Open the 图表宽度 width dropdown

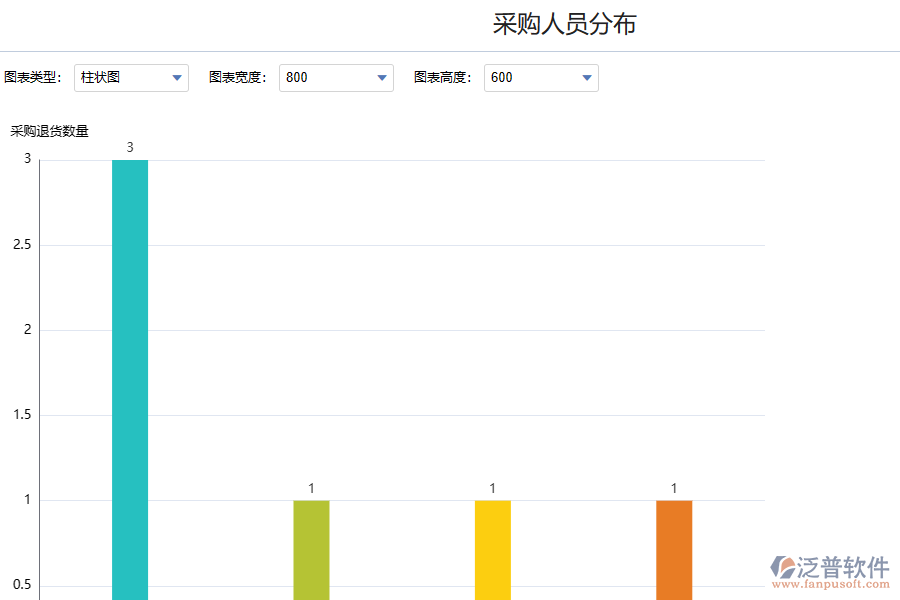pyautogui.click(x=336, y=77)
